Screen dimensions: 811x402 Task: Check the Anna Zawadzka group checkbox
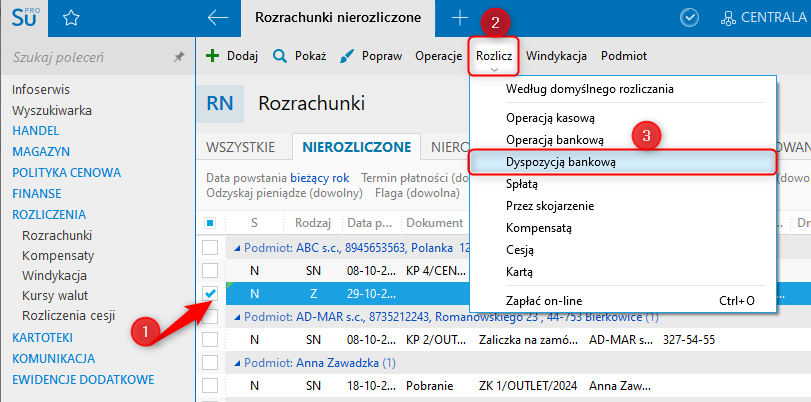(210, 363)
